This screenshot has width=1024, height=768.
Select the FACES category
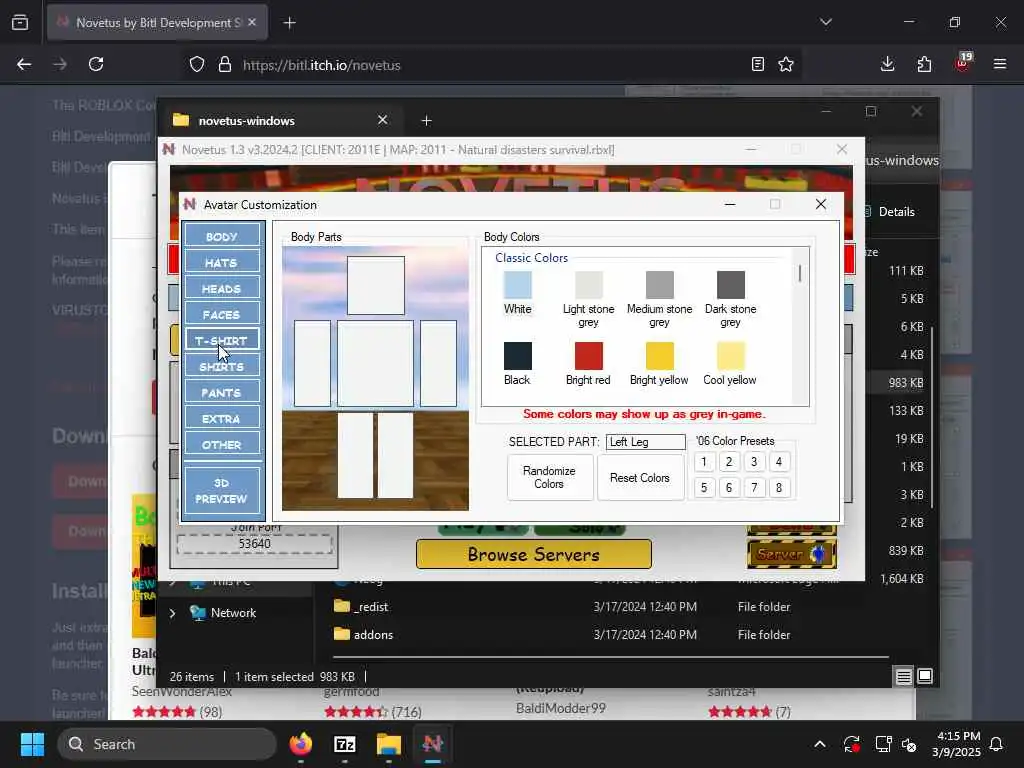pyautogui.click(x=222, y=314)
